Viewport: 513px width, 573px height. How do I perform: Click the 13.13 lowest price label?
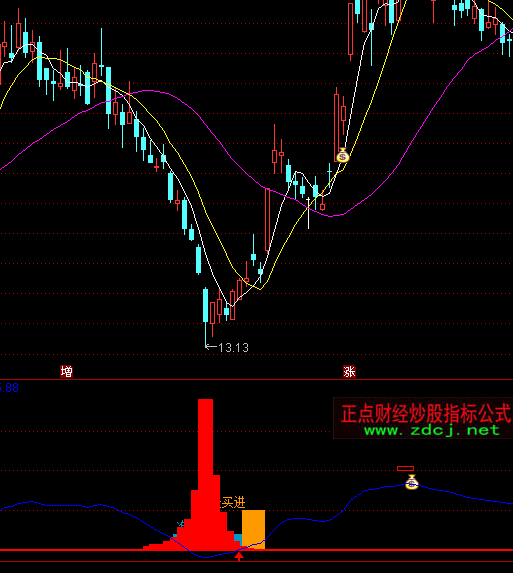coord(233,347)
